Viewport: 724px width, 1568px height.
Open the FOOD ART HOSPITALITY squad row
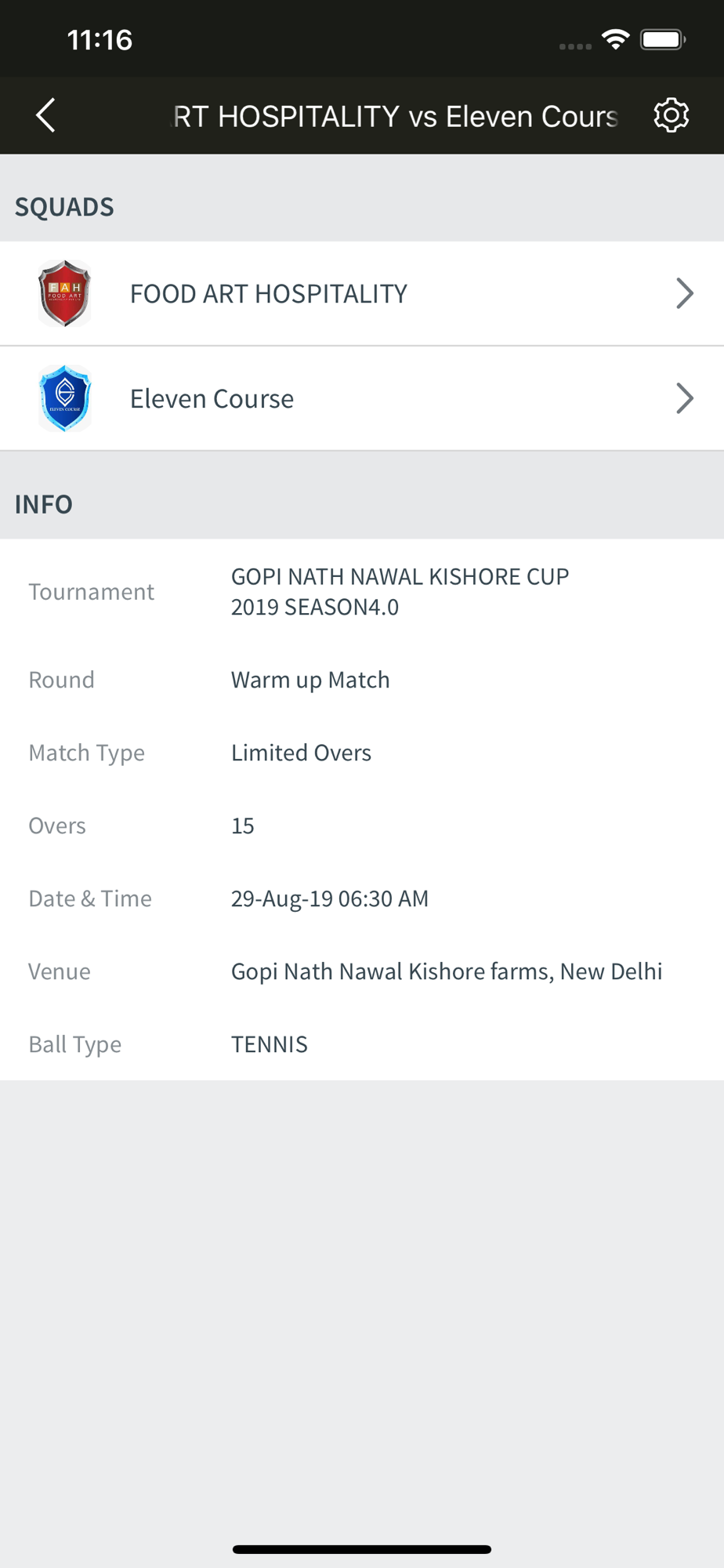[362, 293]
